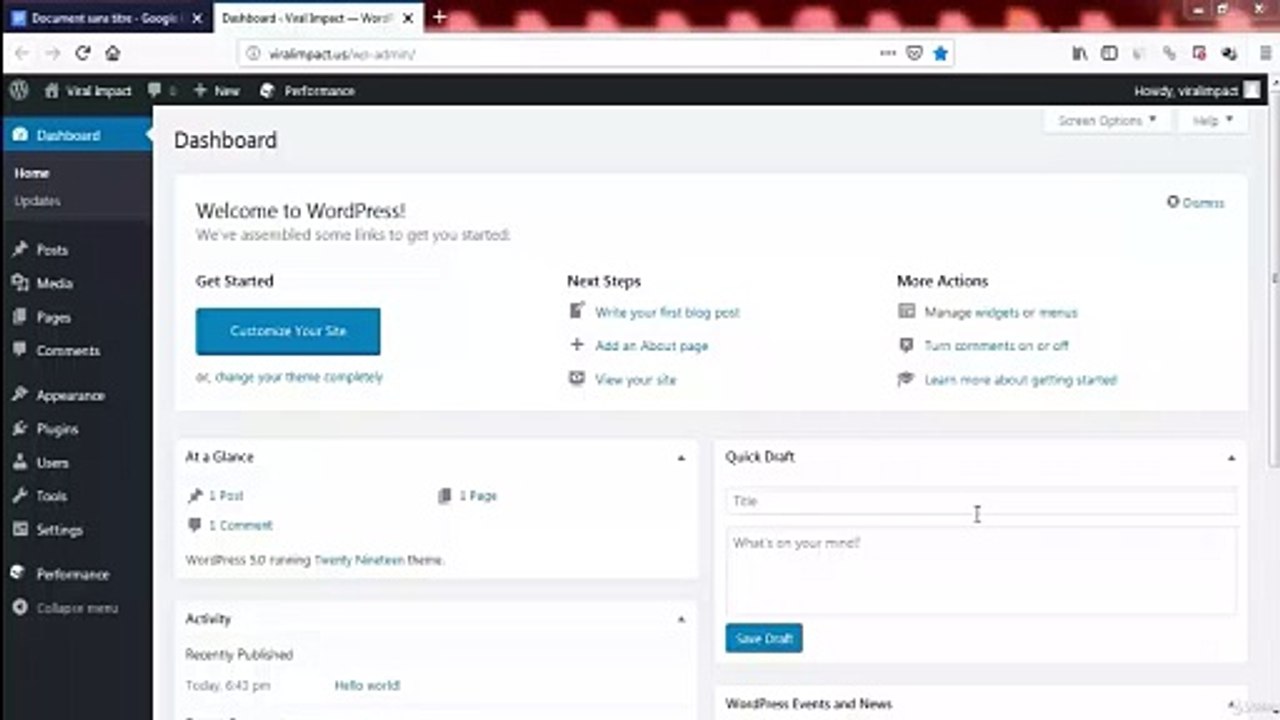Click change your theme completely link
Viewport: 1280px width, 720px height.
click(299, 377)
